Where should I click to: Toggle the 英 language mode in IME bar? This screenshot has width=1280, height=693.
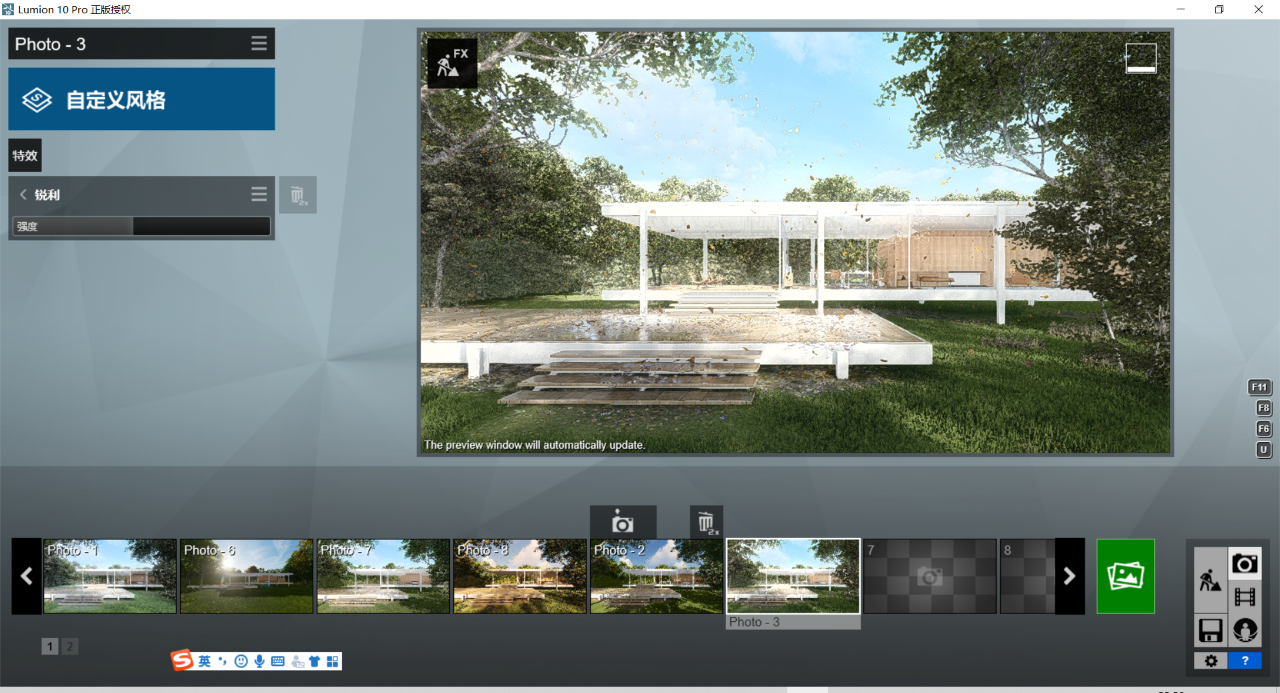[x=204, y=661]
